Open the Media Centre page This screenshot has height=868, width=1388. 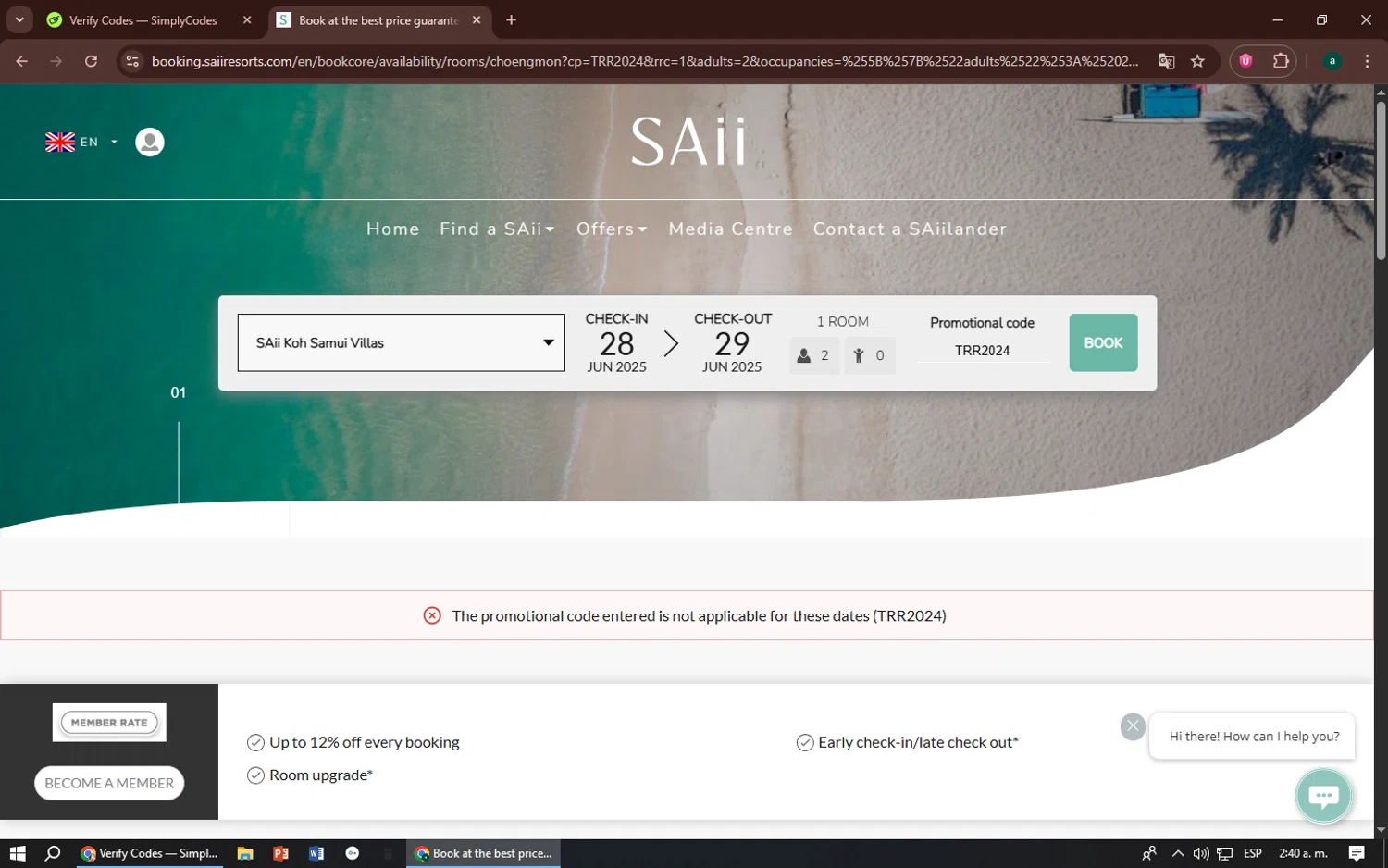pyautogui.click(x=731, y=229)
